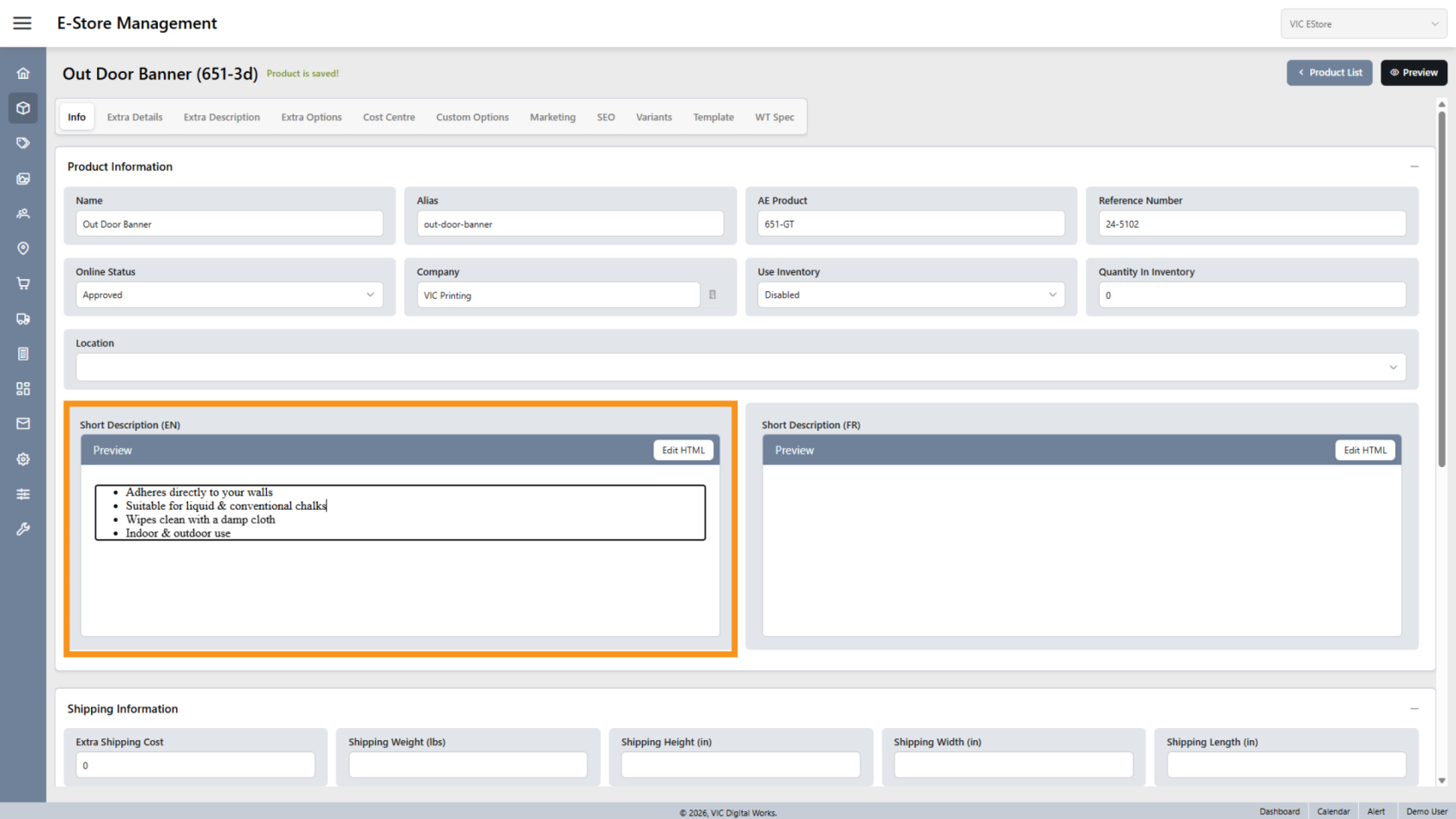
Task: Expand the Location dropdown
Action: tap(740, 367)
